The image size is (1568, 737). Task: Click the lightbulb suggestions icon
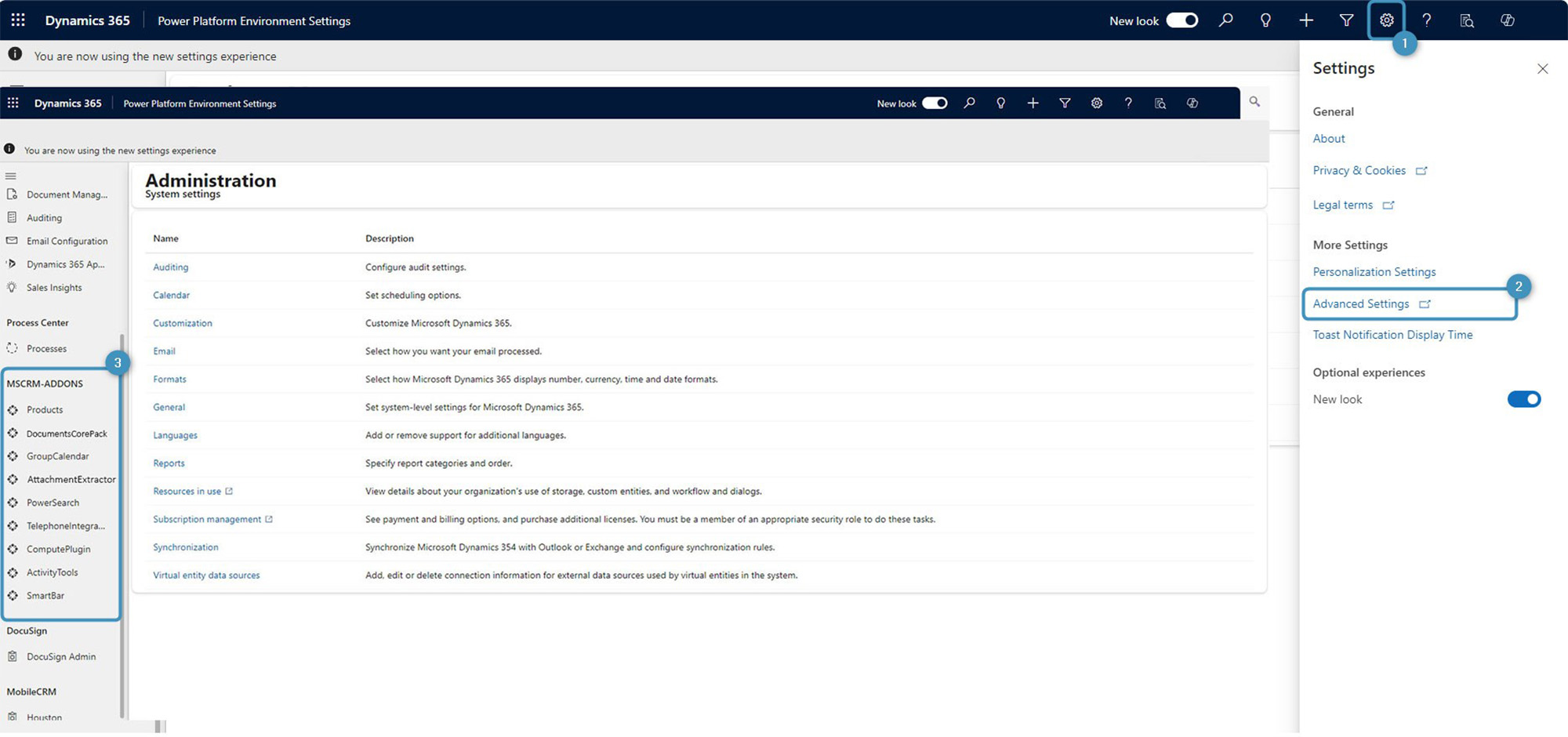[1265, 20]
